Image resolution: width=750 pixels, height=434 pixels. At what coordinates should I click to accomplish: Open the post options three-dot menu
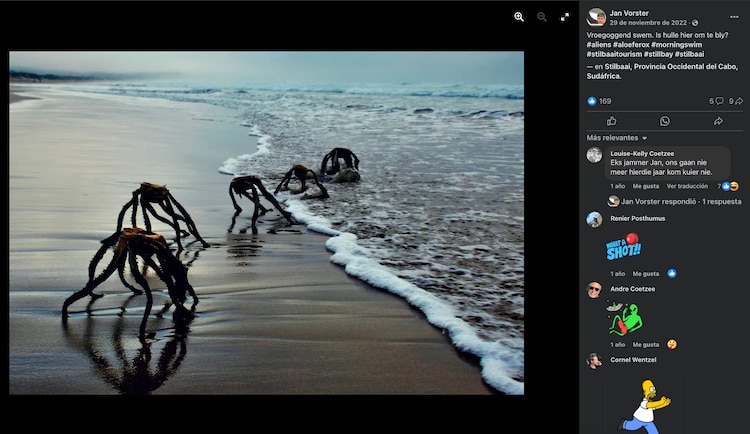click(734, 17)
